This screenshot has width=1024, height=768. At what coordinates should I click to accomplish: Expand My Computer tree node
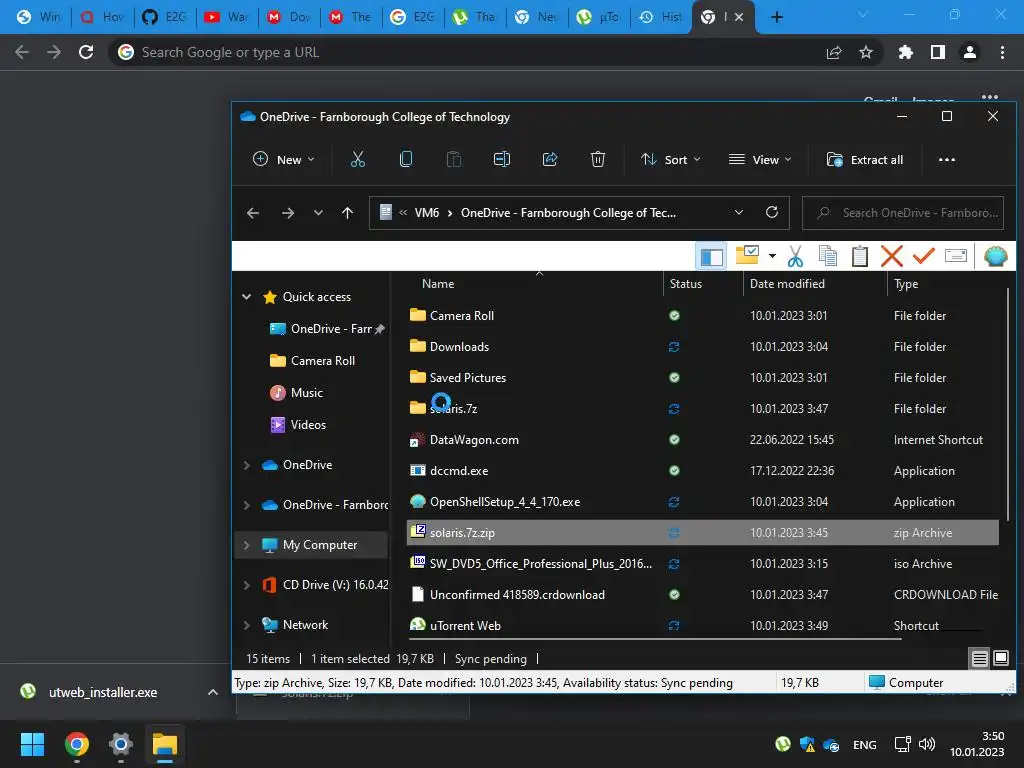click(x=246, y=545)
